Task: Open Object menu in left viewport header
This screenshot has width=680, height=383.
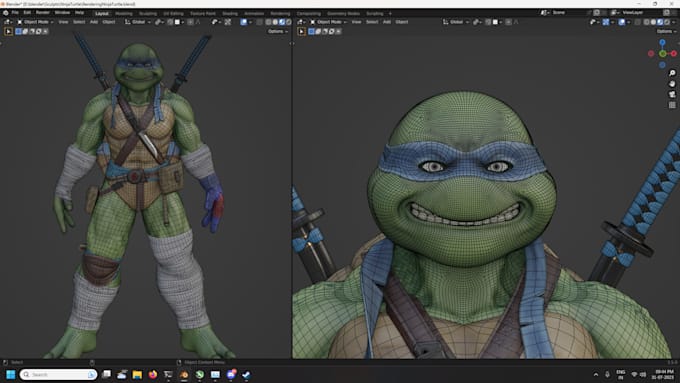Action: click(x=109, y=22)
